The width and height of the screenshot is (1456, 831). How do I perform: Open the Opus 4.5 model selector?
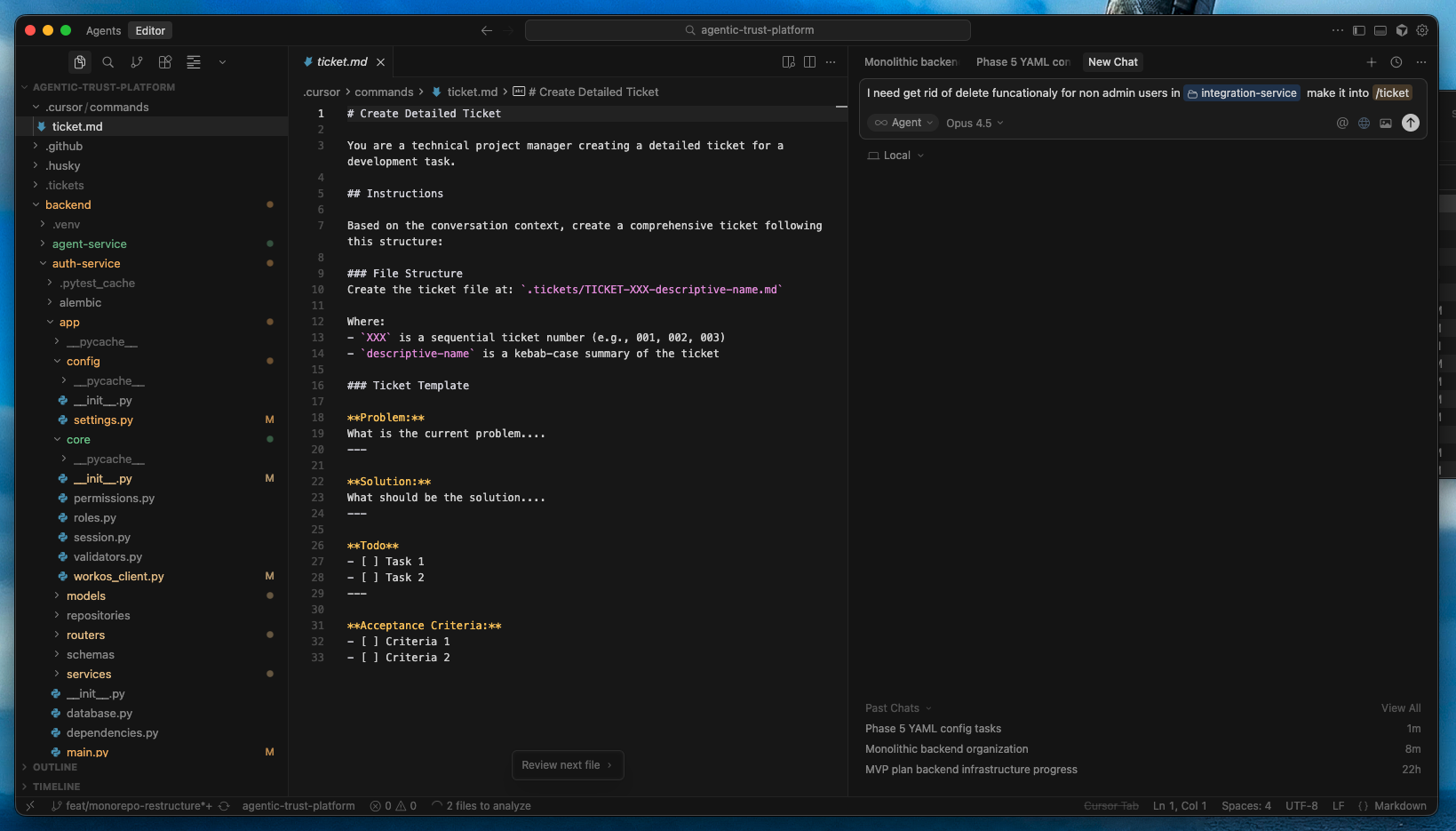click(974, 123)
